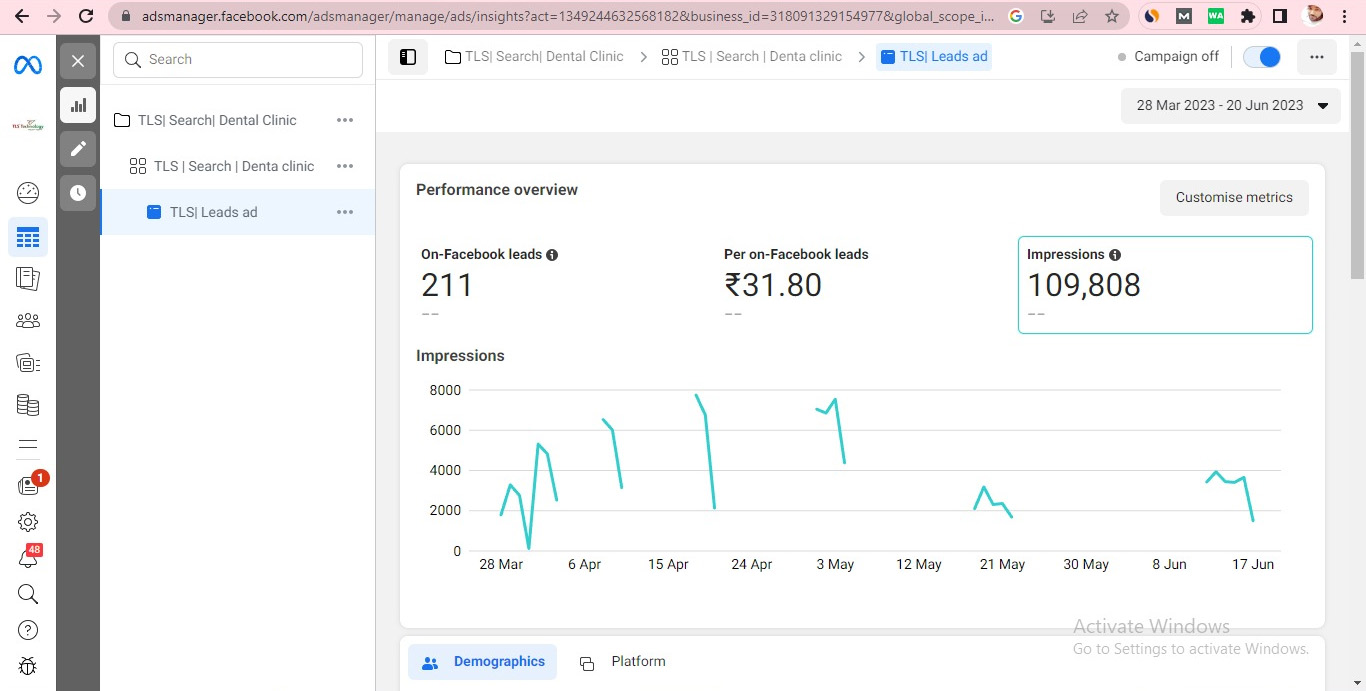
Task: Switch to the Platform tab
Action: (x=623, y=662)
